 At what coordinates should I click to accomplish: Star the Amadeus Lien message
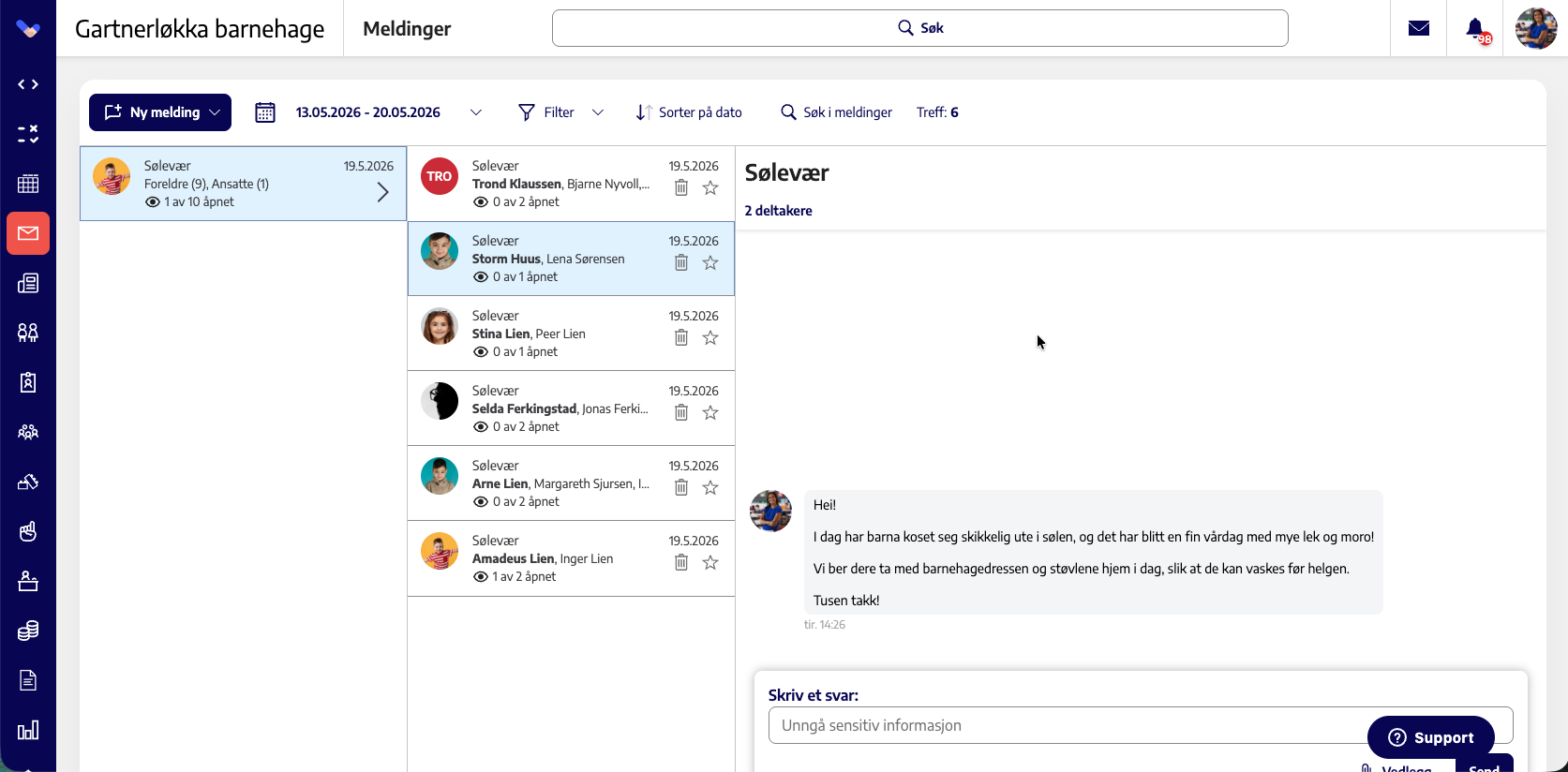[710, 562]
